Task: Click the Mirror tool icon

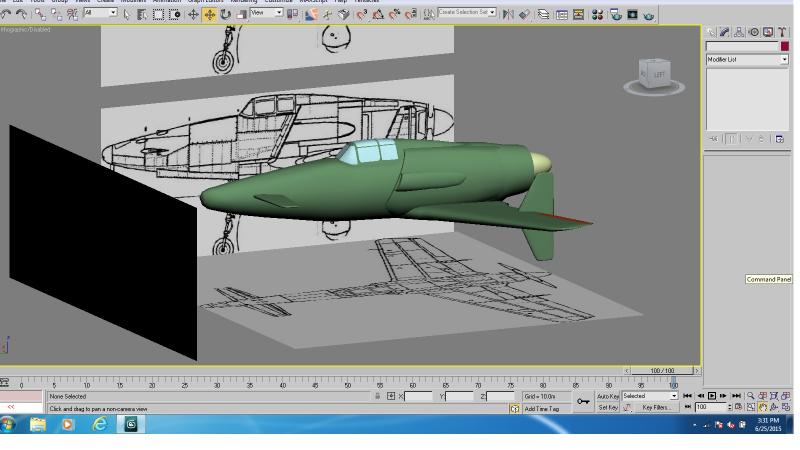Action: coord(508,15)
